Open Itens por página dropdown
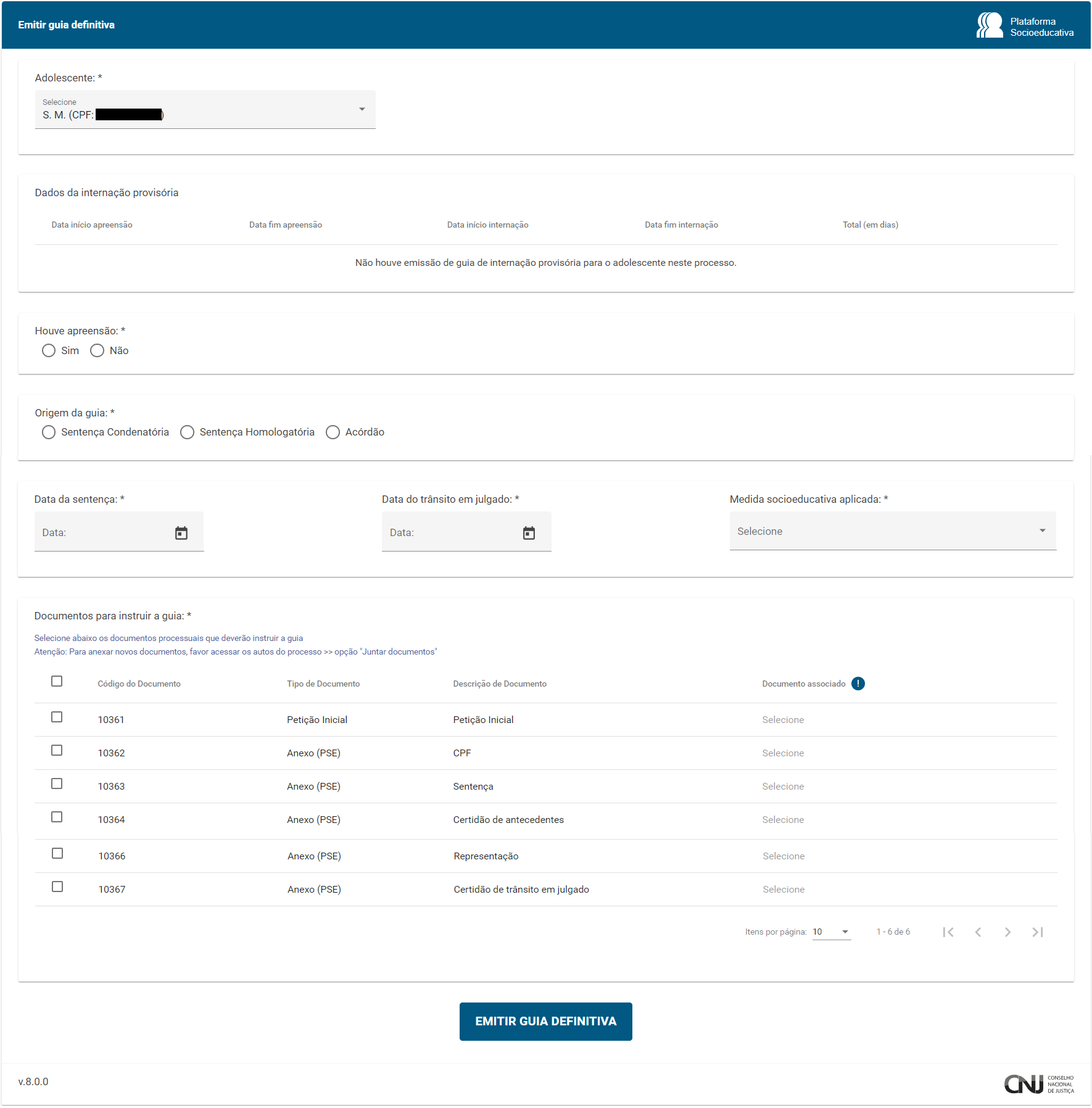This screenshot has height=1108, width=1092. tap(831, 932)
